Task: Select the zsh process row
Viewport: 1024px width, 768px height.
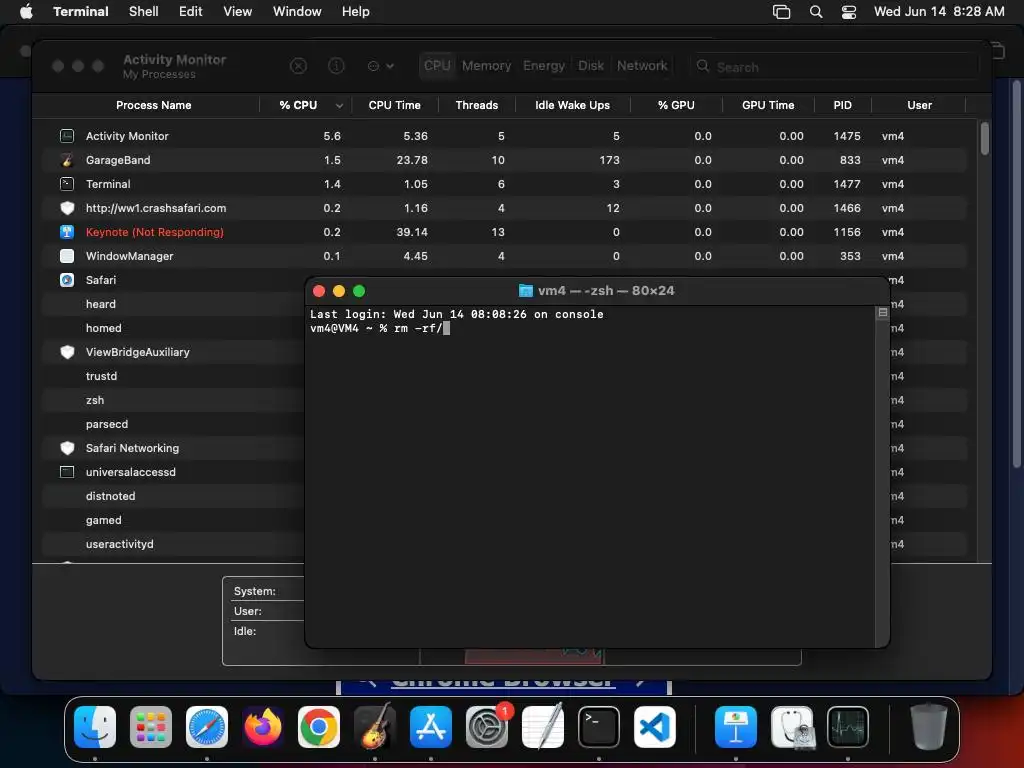Action: (174, 400)
